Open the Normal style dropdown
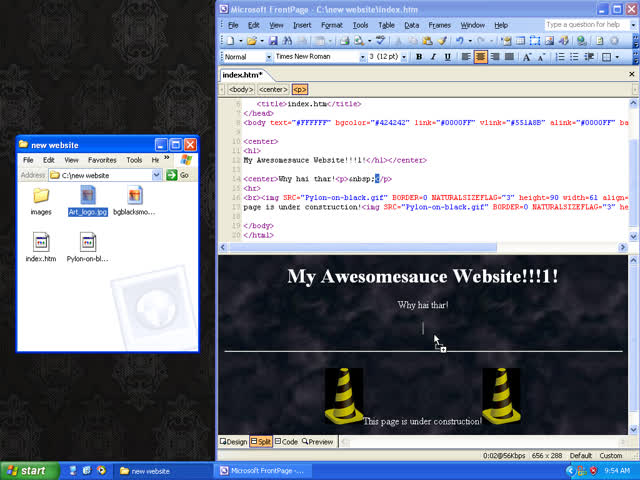The width and height of the screenshot is (640, 480). coord(267,57)
